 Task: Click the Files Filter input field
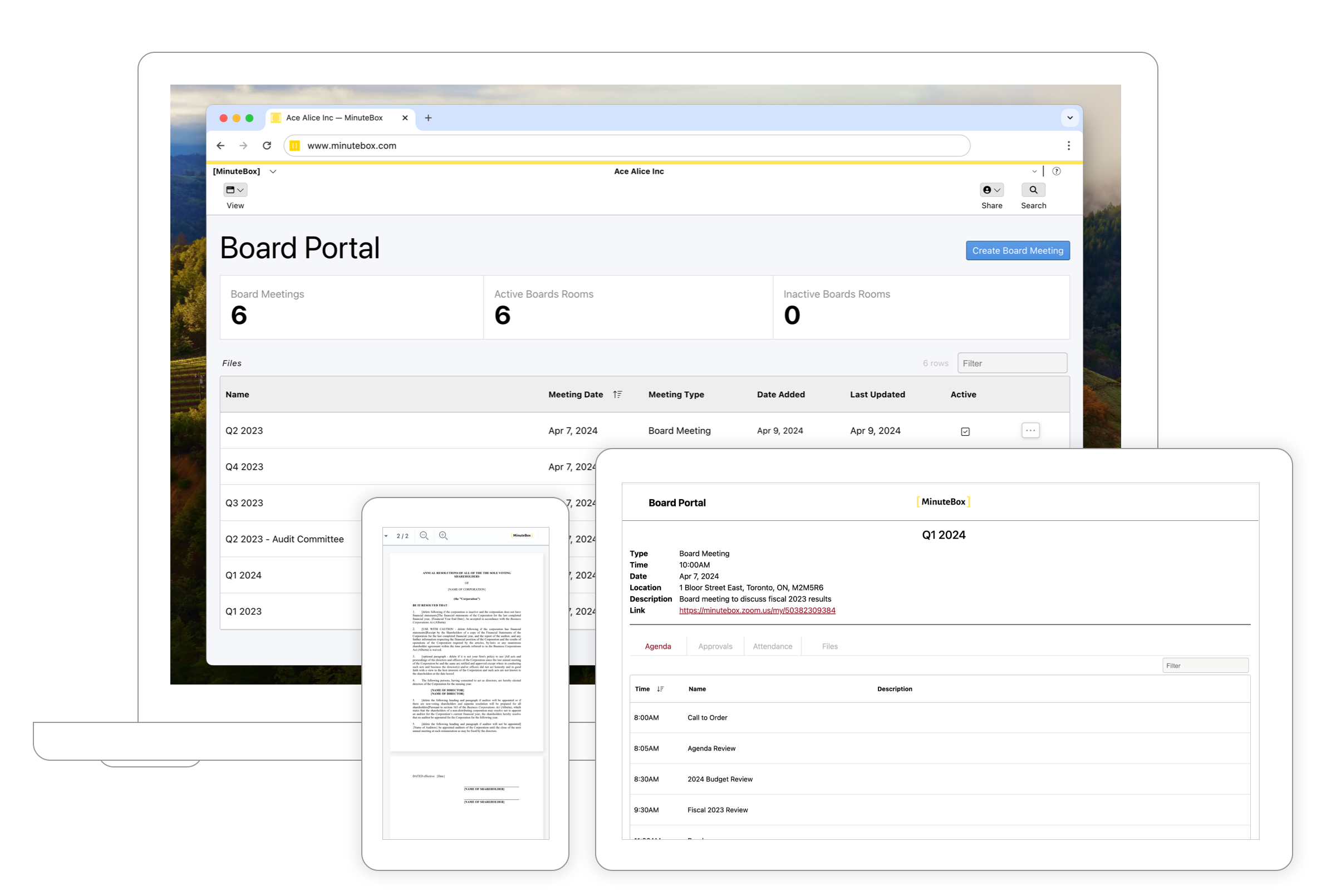pyautogui.click(x=1011, y=363)
